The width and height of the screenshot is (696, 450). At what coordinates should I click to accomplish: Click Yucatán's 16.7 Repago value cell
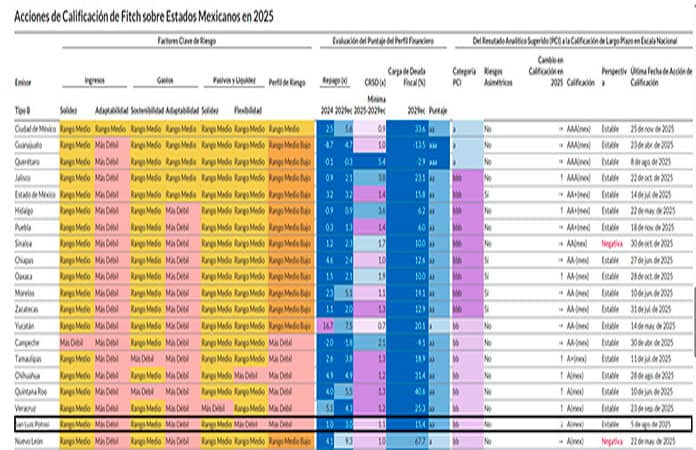pyautogui.click(x=328, y=325)
